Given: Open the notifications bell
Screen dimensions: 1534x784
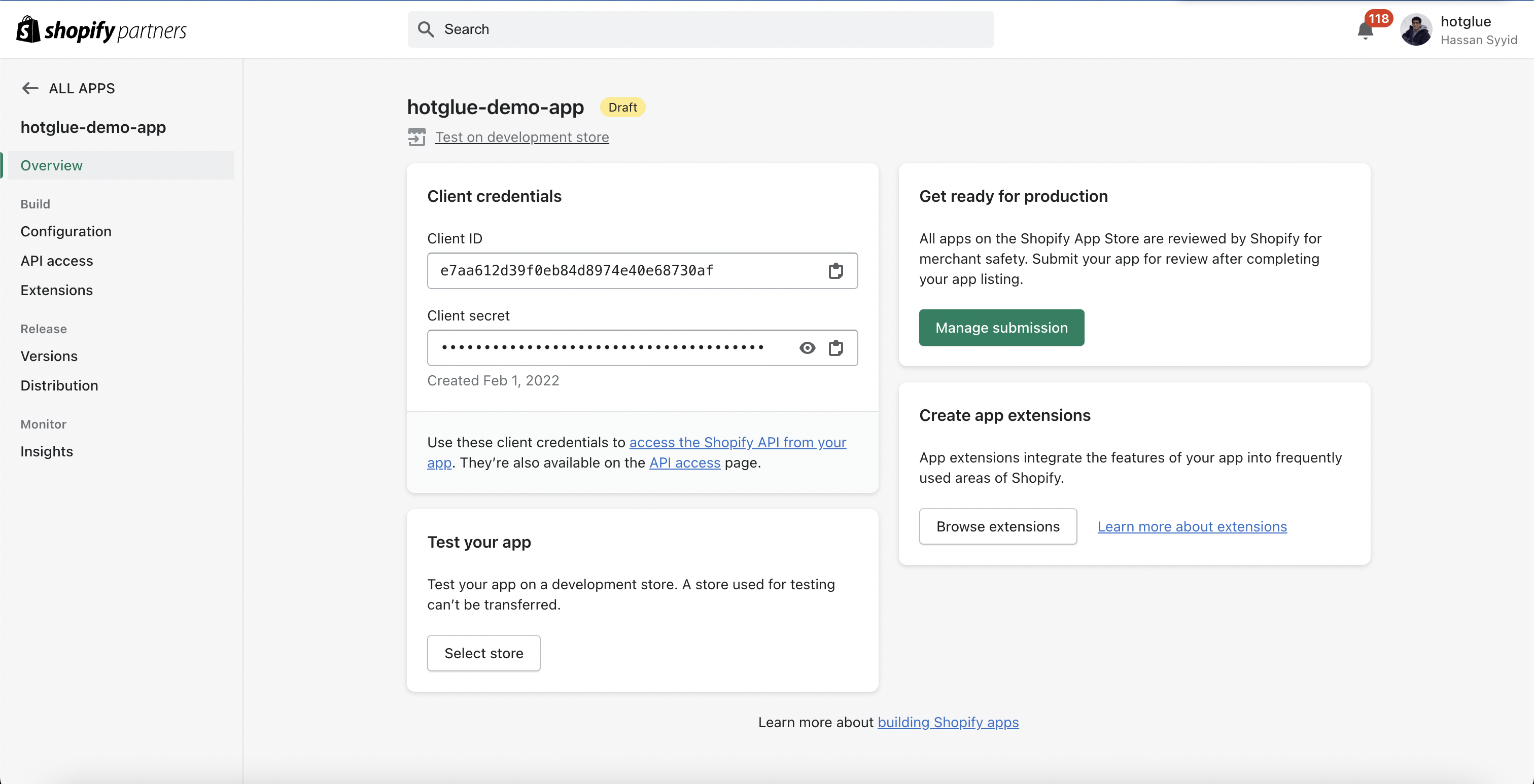Looking at the screenshot, I should pos(1365,31).
